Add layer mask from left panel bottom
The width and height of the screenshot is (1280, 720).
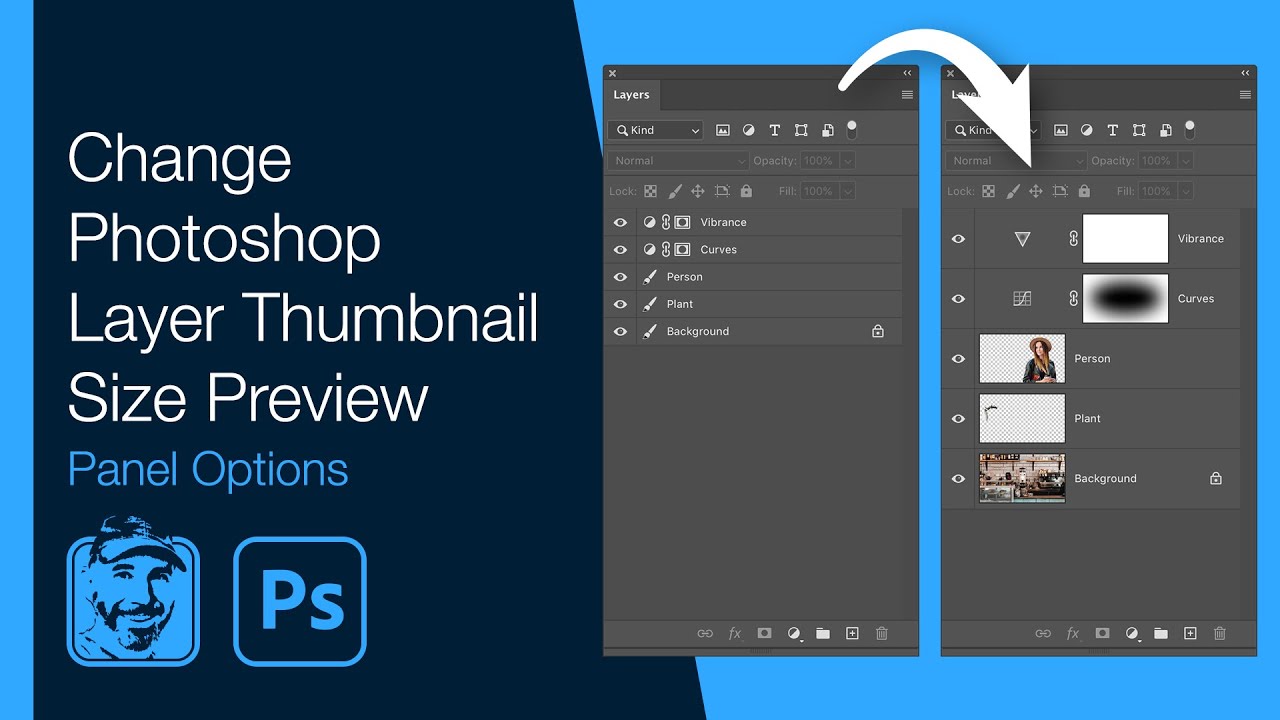pyautogui.click(x=764, y=633)
